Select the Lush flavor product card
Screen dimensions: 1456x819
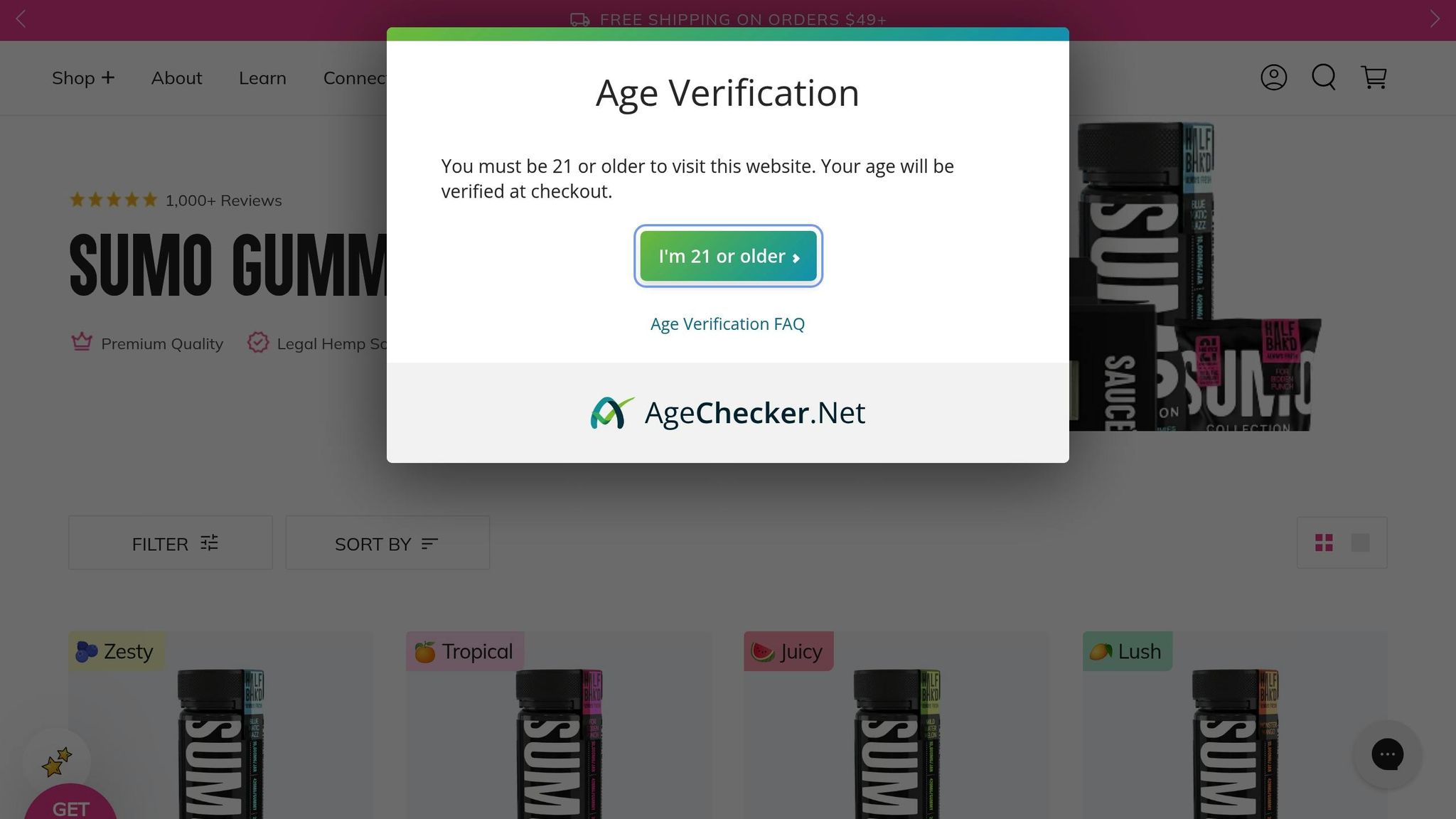tap(1235, 725)
